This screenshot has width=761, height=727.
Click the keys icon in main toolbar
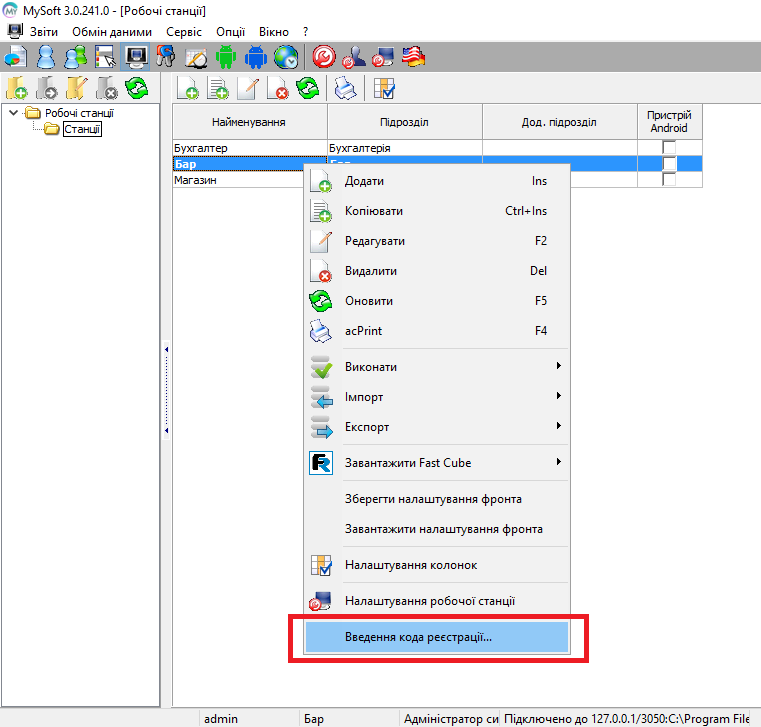(x=165, y=57)
